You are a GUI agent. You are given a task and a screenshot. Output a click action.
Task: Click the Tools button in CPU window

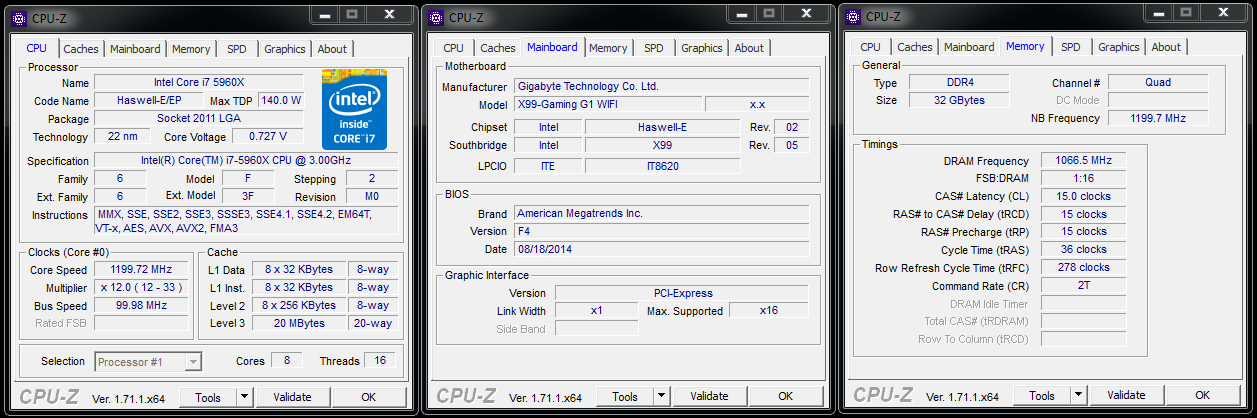(208, 397)
